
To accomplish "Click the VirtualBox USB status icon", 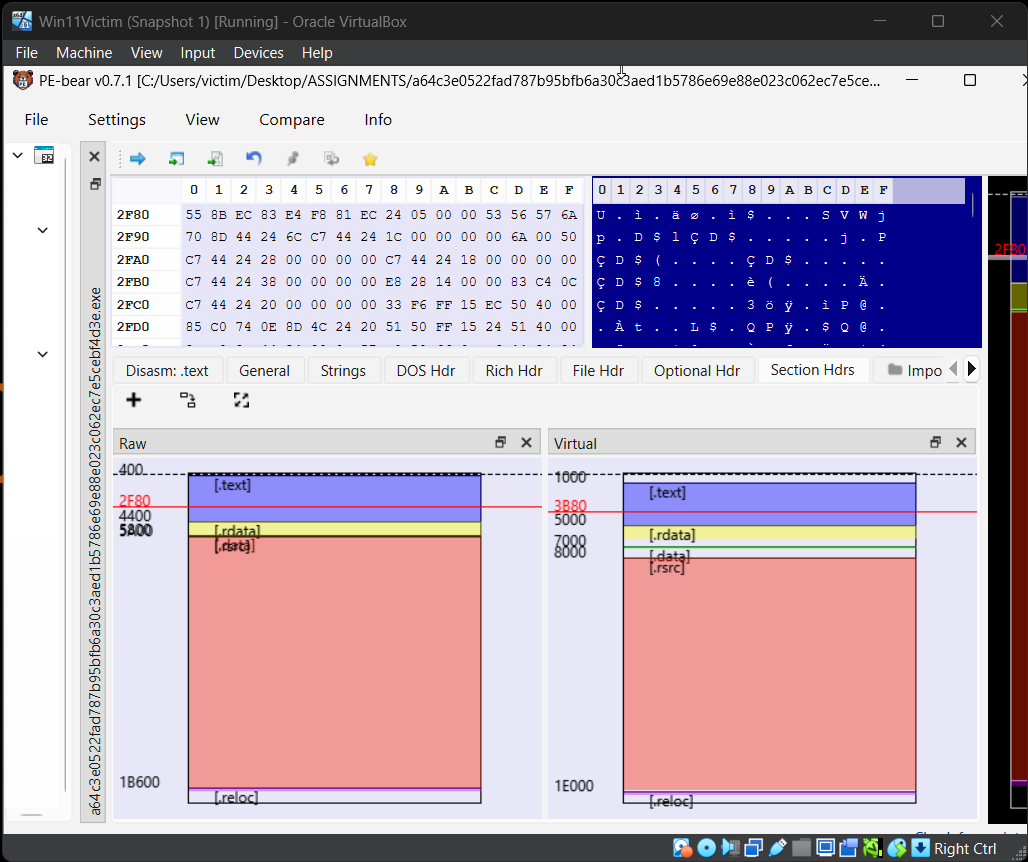I will coord(779,848).
